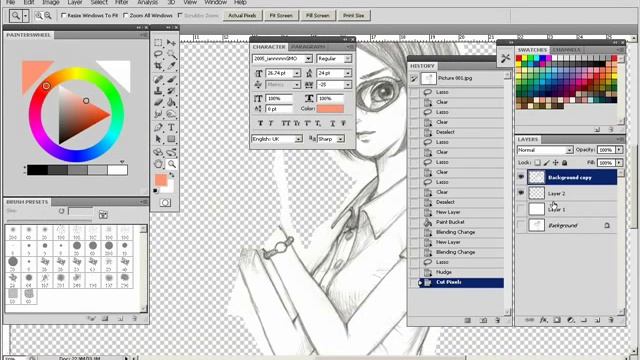The width and height of the screenshot is (640, 360).
Task: Select the Dodge tool
Action: [171, 114]
